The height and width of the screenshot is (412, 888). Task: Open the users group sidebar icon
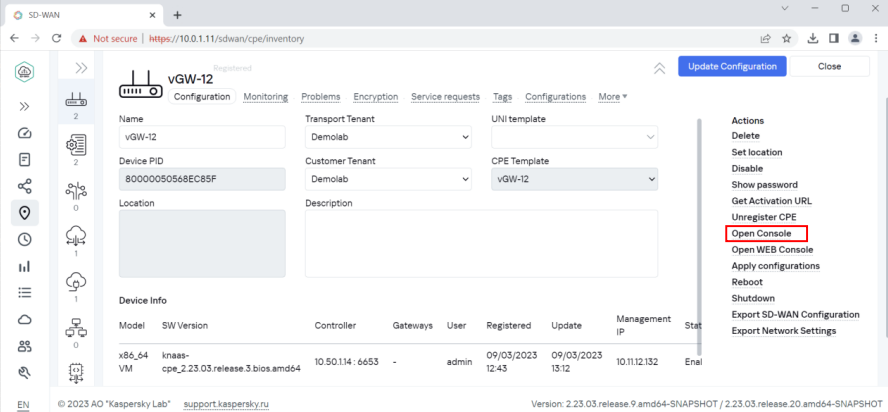click(24, 346)
